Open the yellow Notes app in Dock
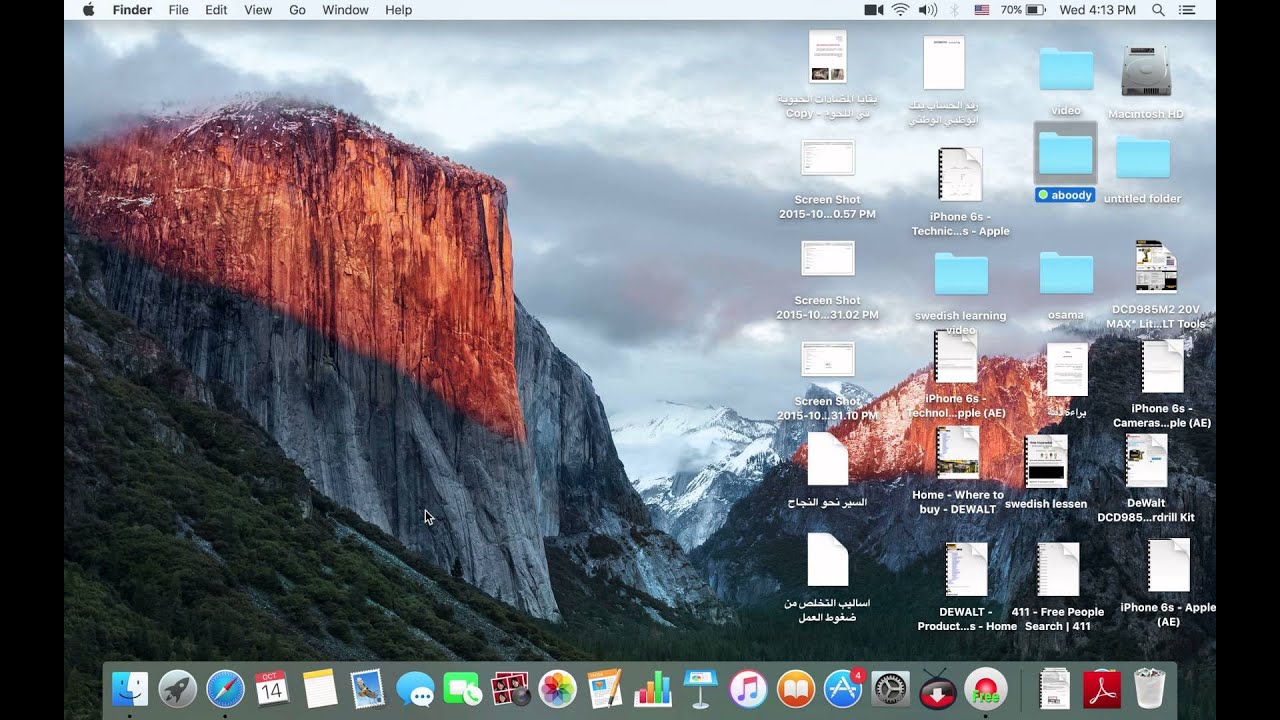 pos(320,689)
